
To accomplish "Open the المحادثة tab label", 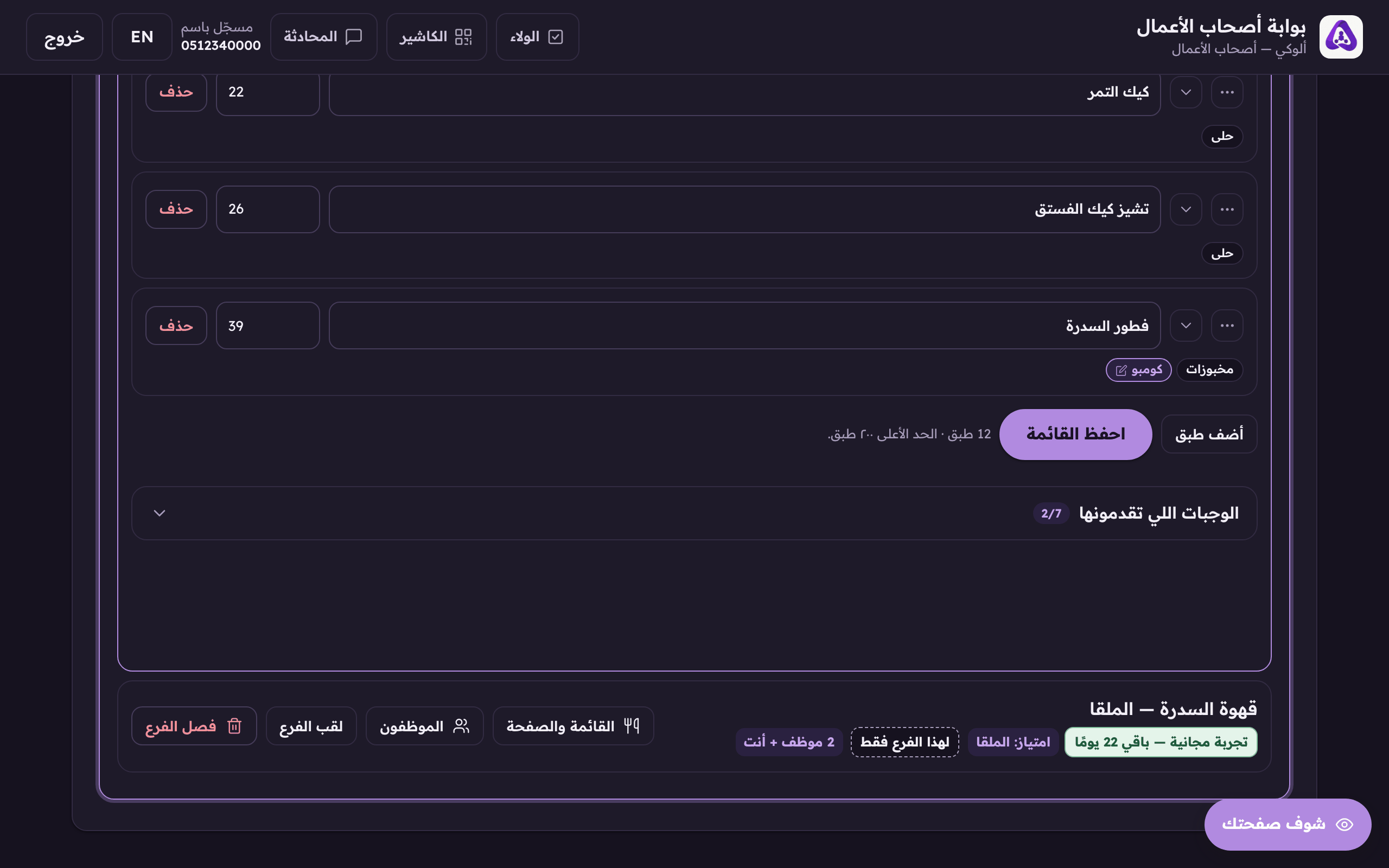I will (x=310, y=37).
